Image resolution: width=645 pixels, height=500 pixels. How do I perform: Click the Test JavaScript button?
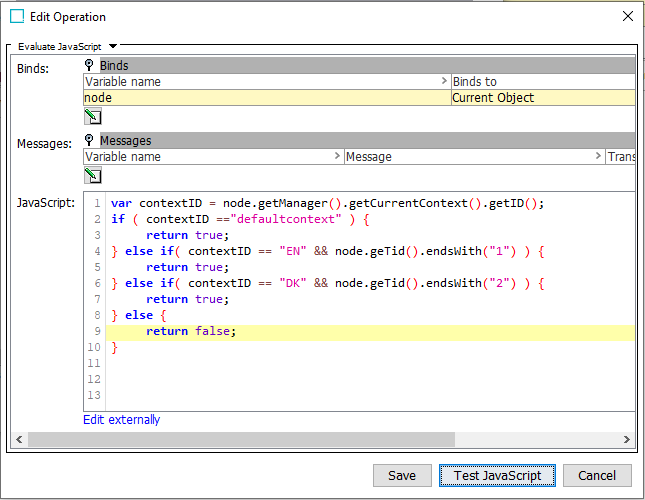click(x=497, y=475)
